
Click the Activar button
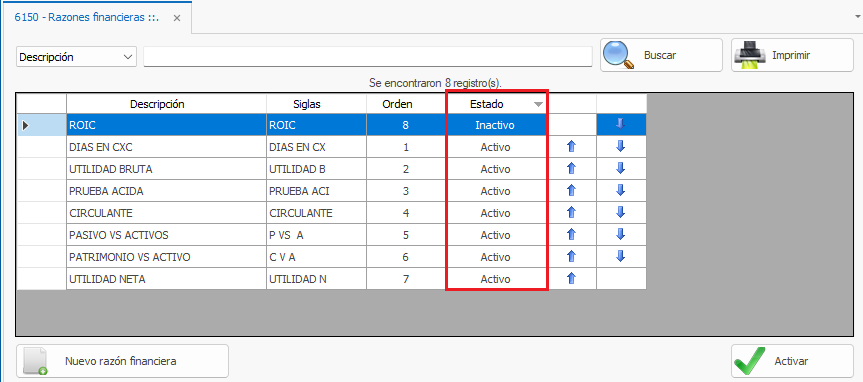pos(792,361)
